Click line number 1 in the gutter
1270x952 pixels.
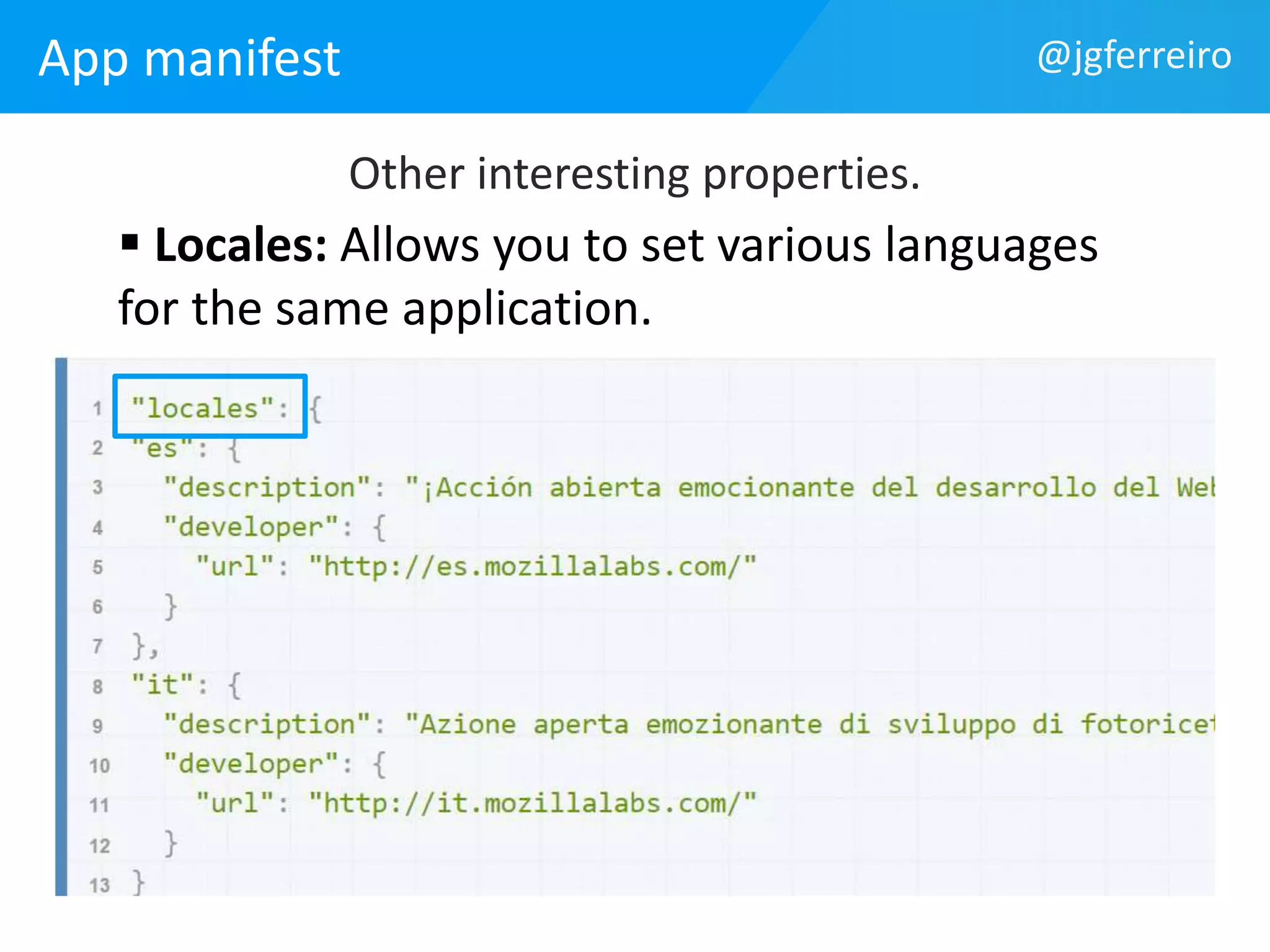pyautogui.click(x=97, y=409)
